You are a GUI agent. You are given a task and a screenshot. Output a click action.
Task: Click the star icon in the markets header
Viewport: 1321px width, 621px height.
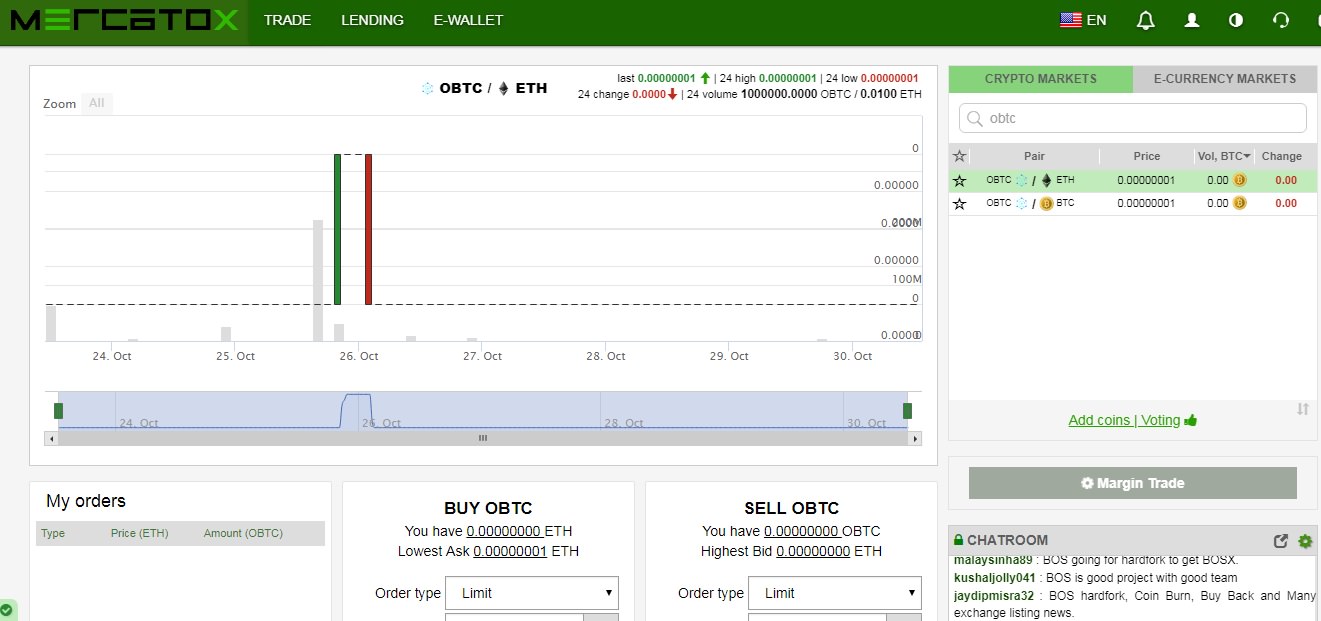[960, 156]
